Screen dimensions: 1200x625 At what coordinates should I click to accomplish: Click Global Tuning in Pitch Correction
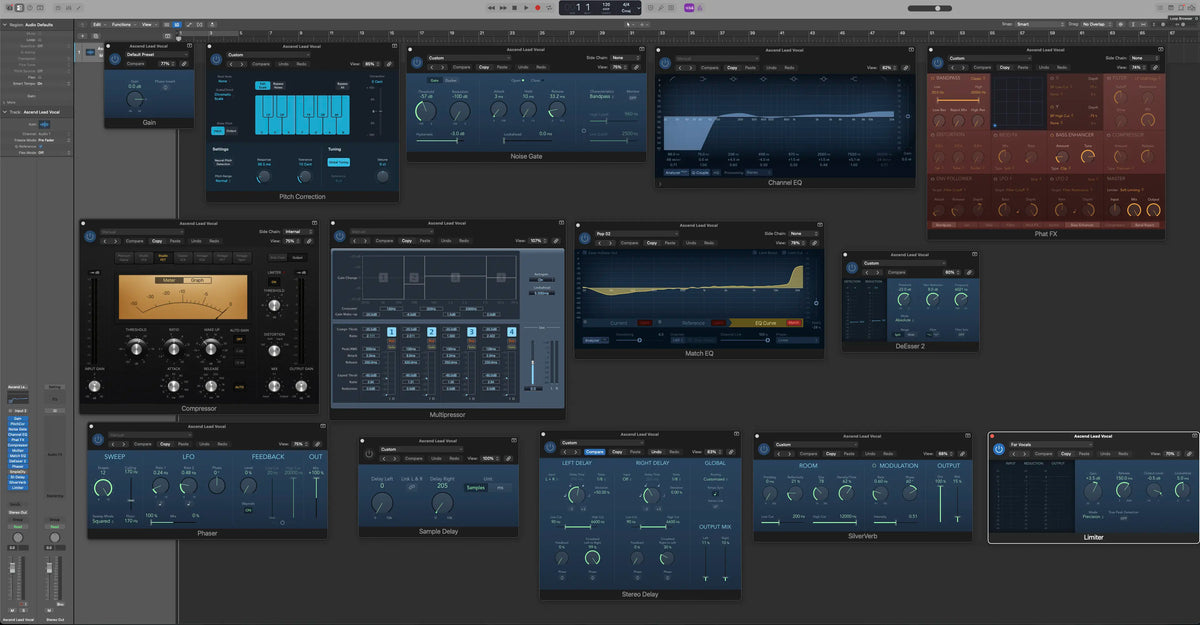[339, 162]
